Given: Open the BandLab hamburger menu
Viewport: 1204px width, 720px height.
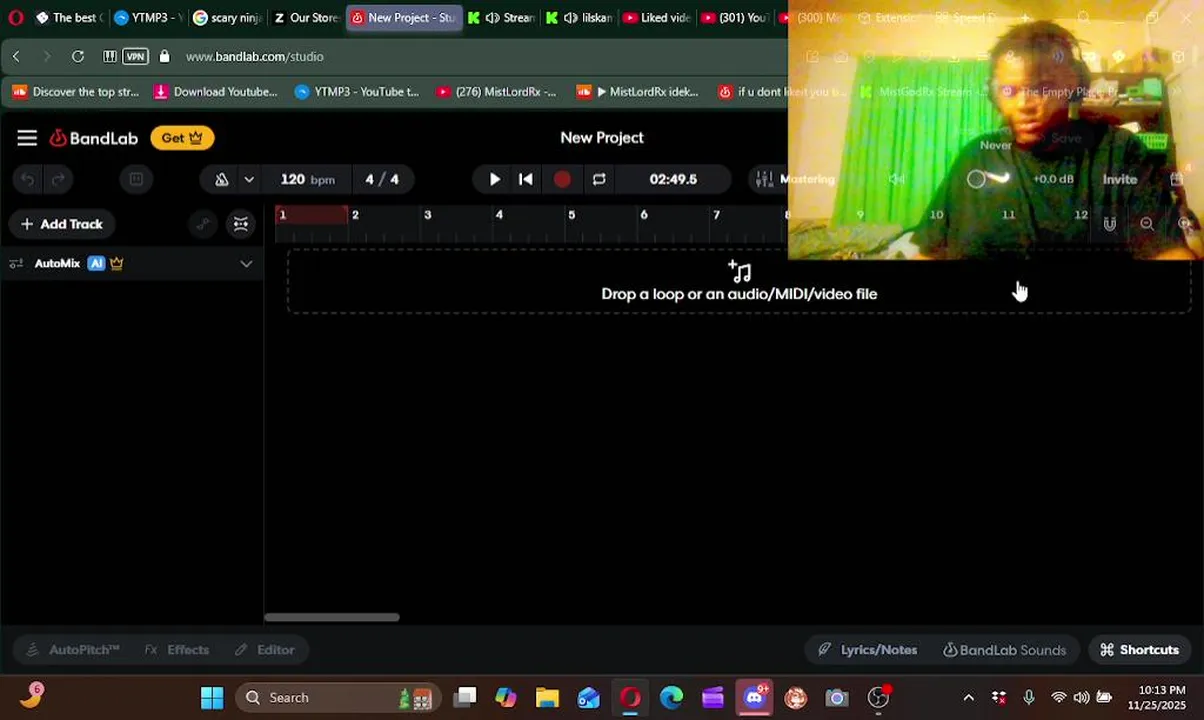Looking at the screenshot, I should 27,138.
